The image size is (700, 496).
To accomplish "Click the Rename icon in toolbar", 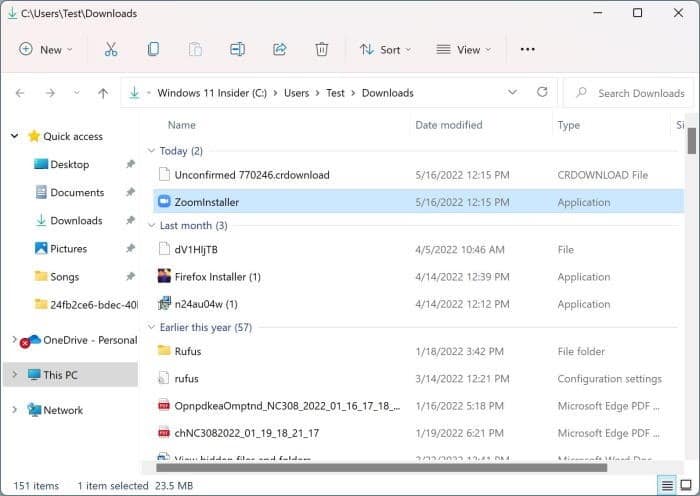I will (237, 49).
